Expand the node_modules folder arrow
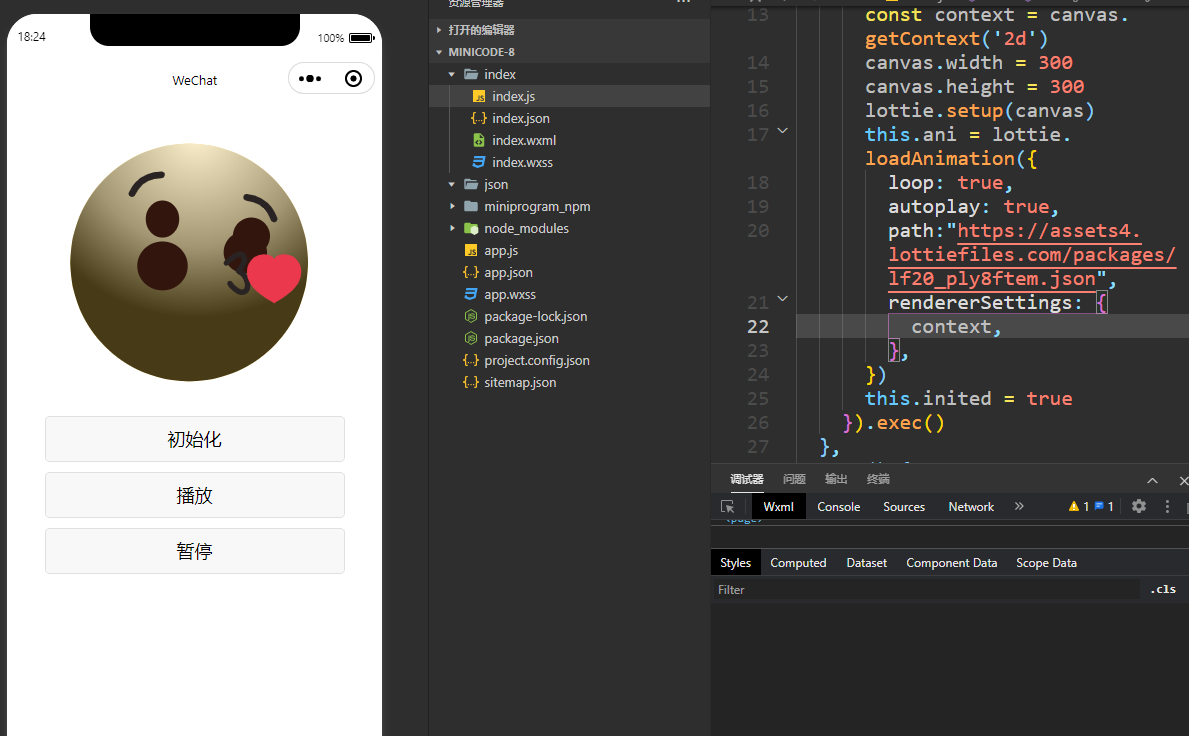Image resolution: width=1189 pixels, height=736 pixels. tap(452, 228)
